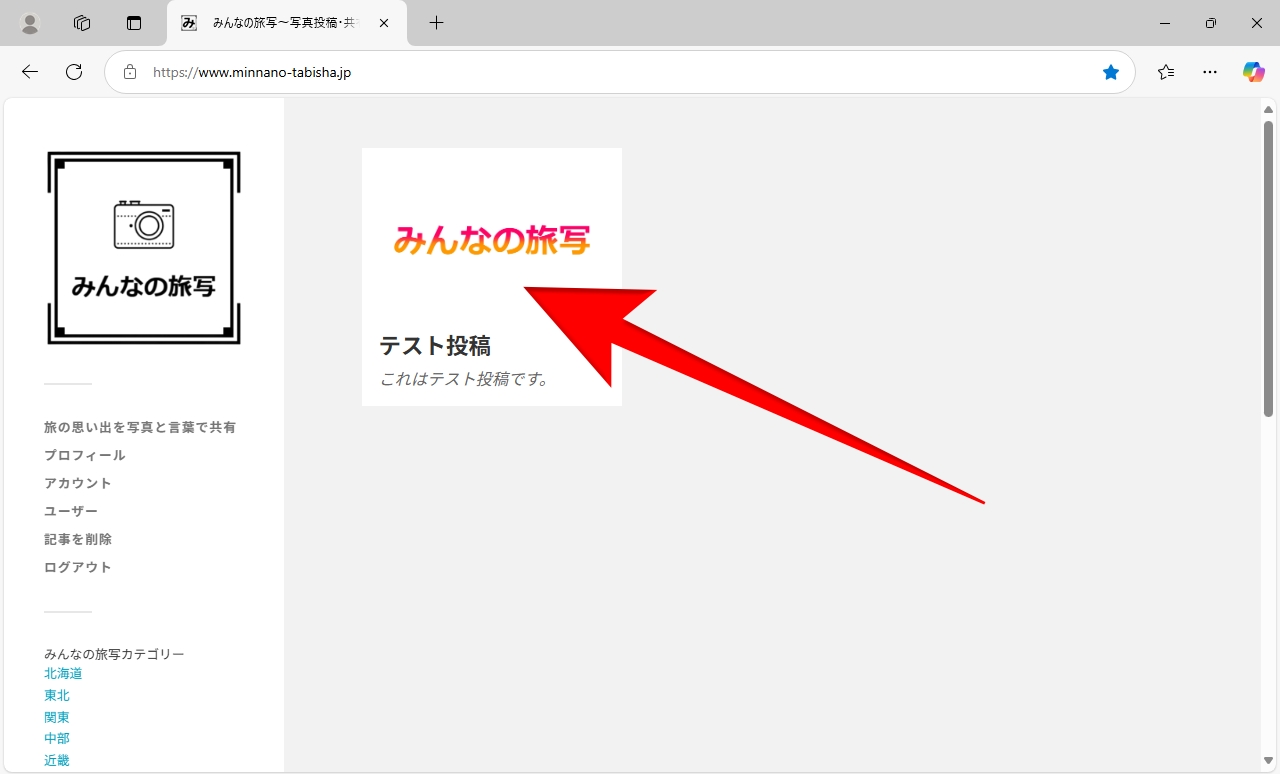The image size is (1280, 774).
Task: Click the browser back arrow
Action: (x=30, y=72)
